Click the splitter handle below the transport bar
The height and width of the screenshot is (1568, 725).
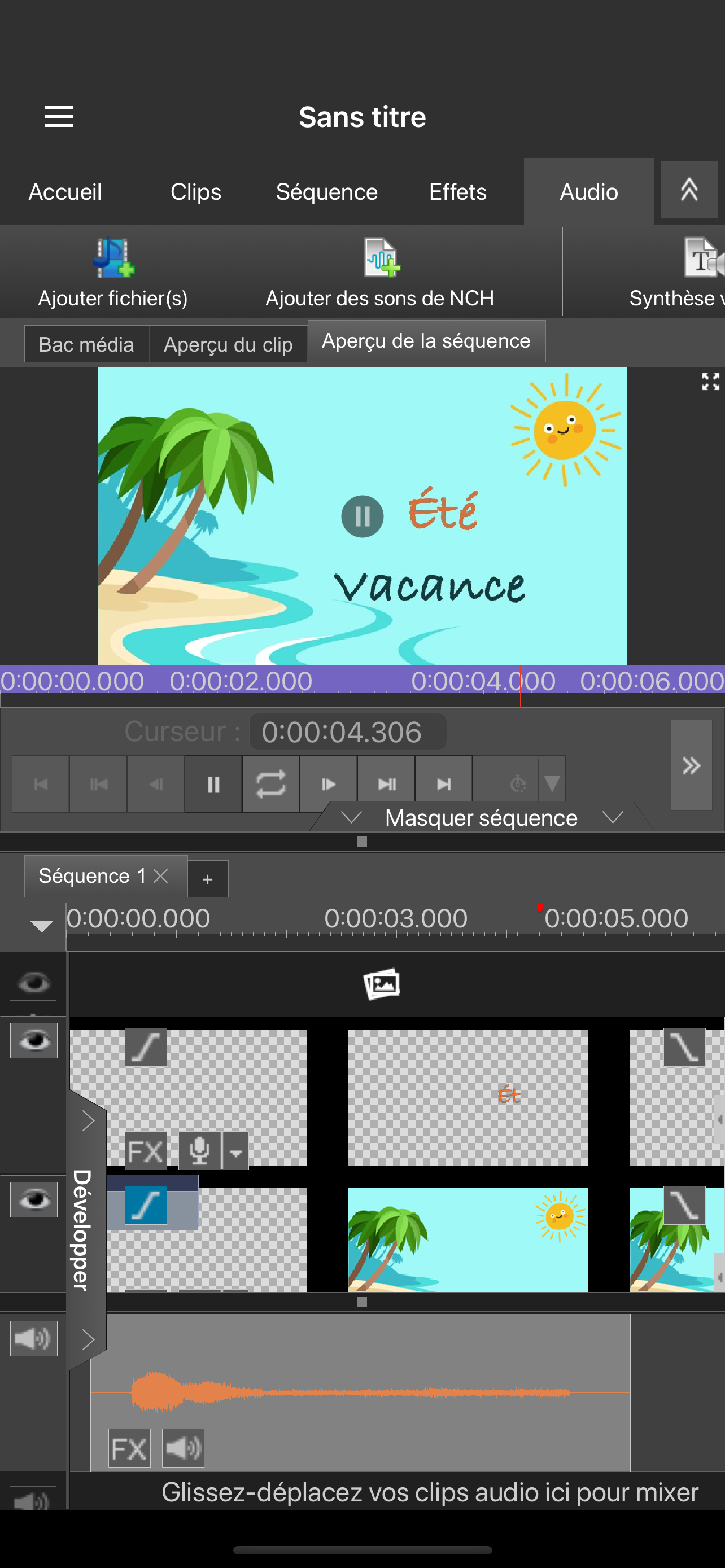click(362, 841)
